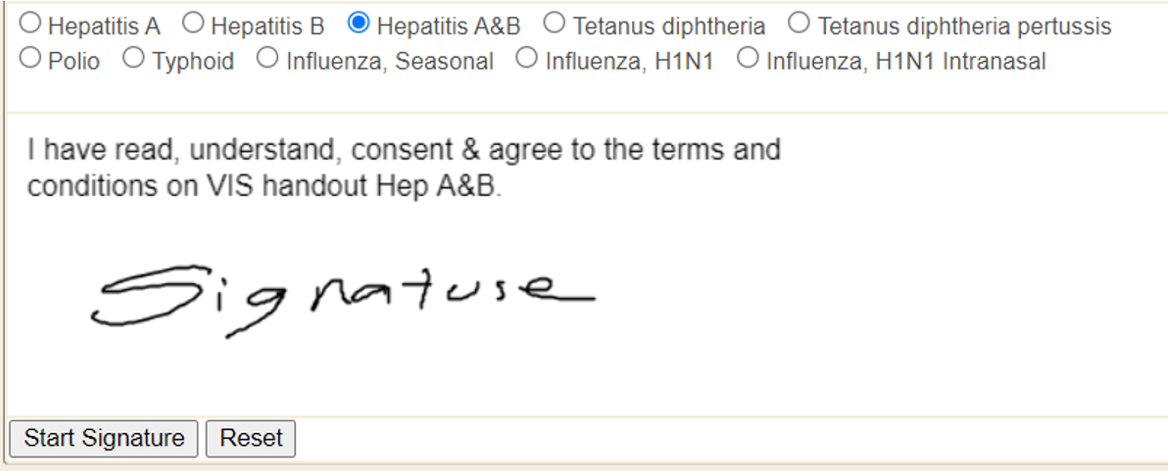The width and height of the screenshot is (1170, 471).
Task: Pick the Typhoid radio button
Action: (135, 59)
